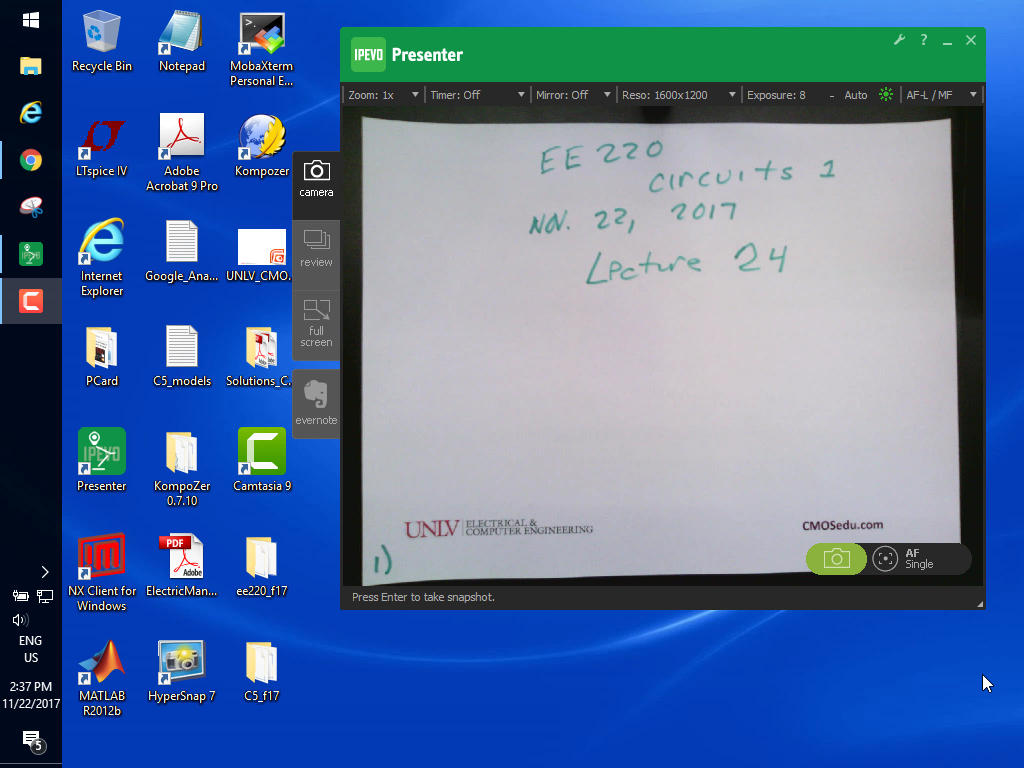The height and width of the screenshot is (768, 1024).
Task: Select the Google_Ana... file on desktop
Action: 182,251
